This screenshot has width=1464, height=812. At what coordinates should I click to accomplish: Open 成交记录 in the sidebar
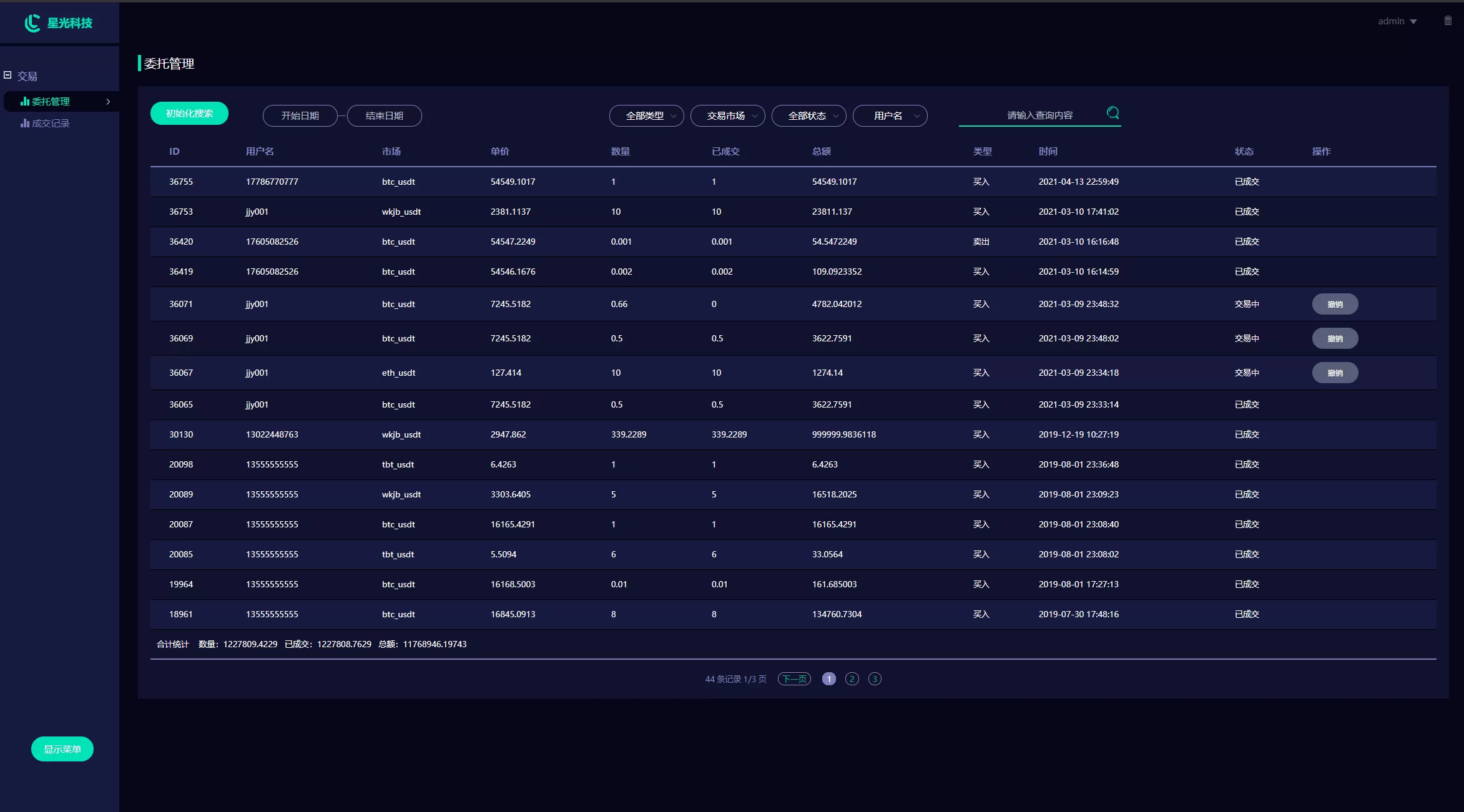click(51, 124)
